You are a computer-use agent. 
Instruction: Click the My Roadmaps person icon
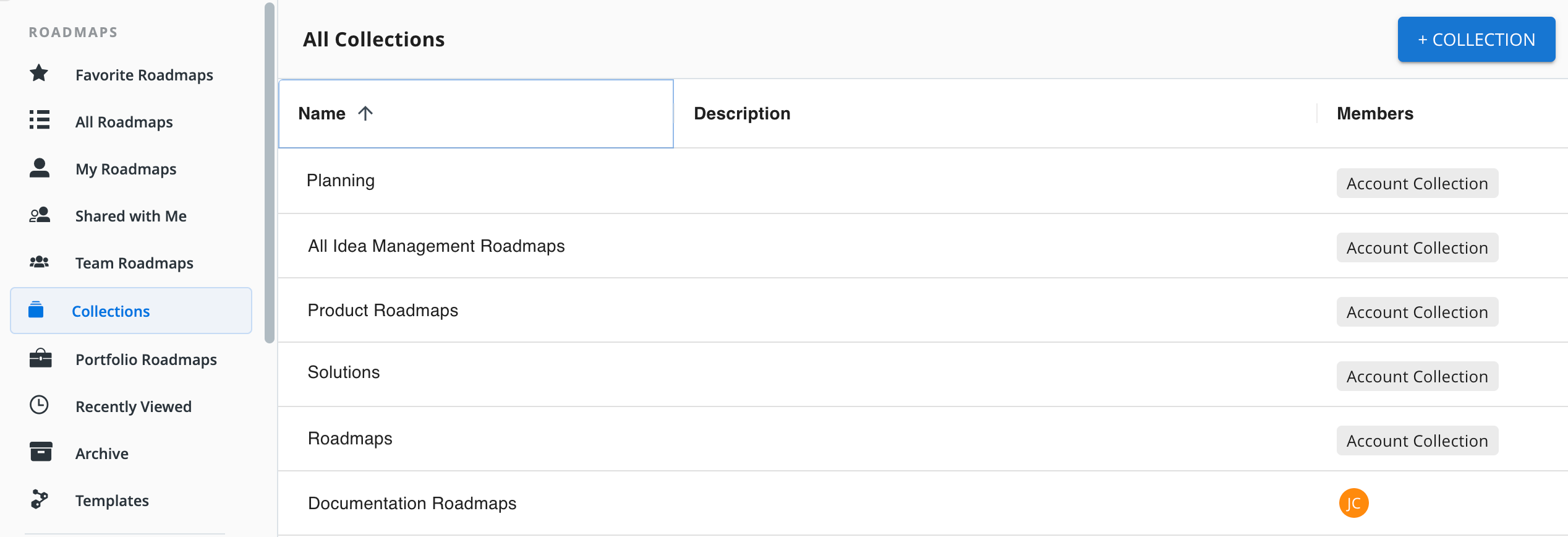39,168
